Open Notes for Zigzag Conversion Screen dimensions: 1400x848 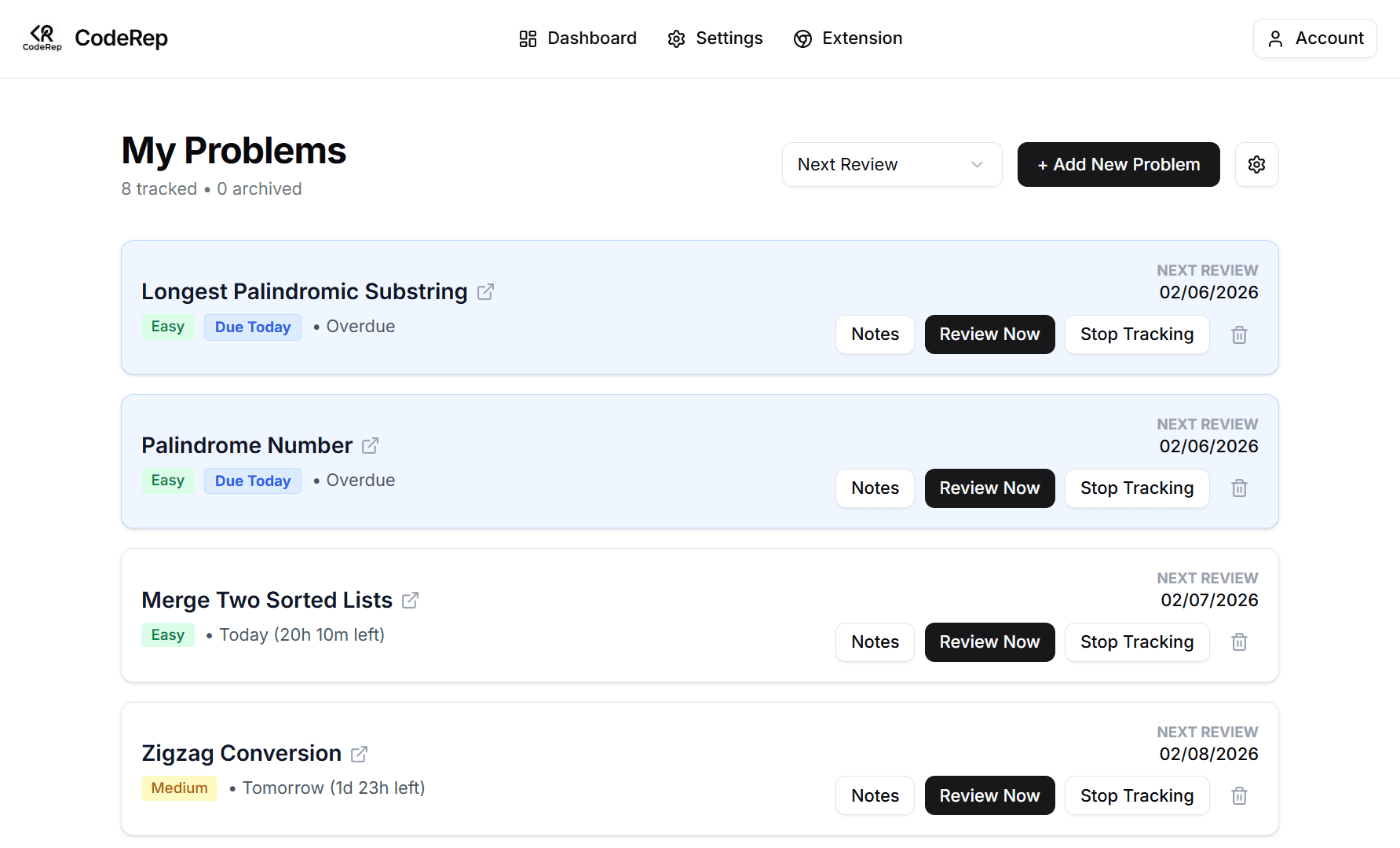874,795
